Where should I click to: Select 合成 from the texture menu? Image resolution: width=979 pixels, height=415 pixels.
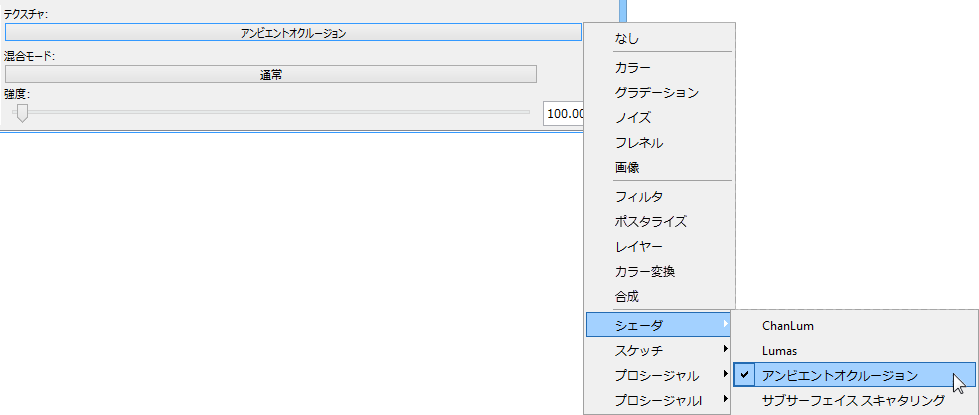pos(659,296)
